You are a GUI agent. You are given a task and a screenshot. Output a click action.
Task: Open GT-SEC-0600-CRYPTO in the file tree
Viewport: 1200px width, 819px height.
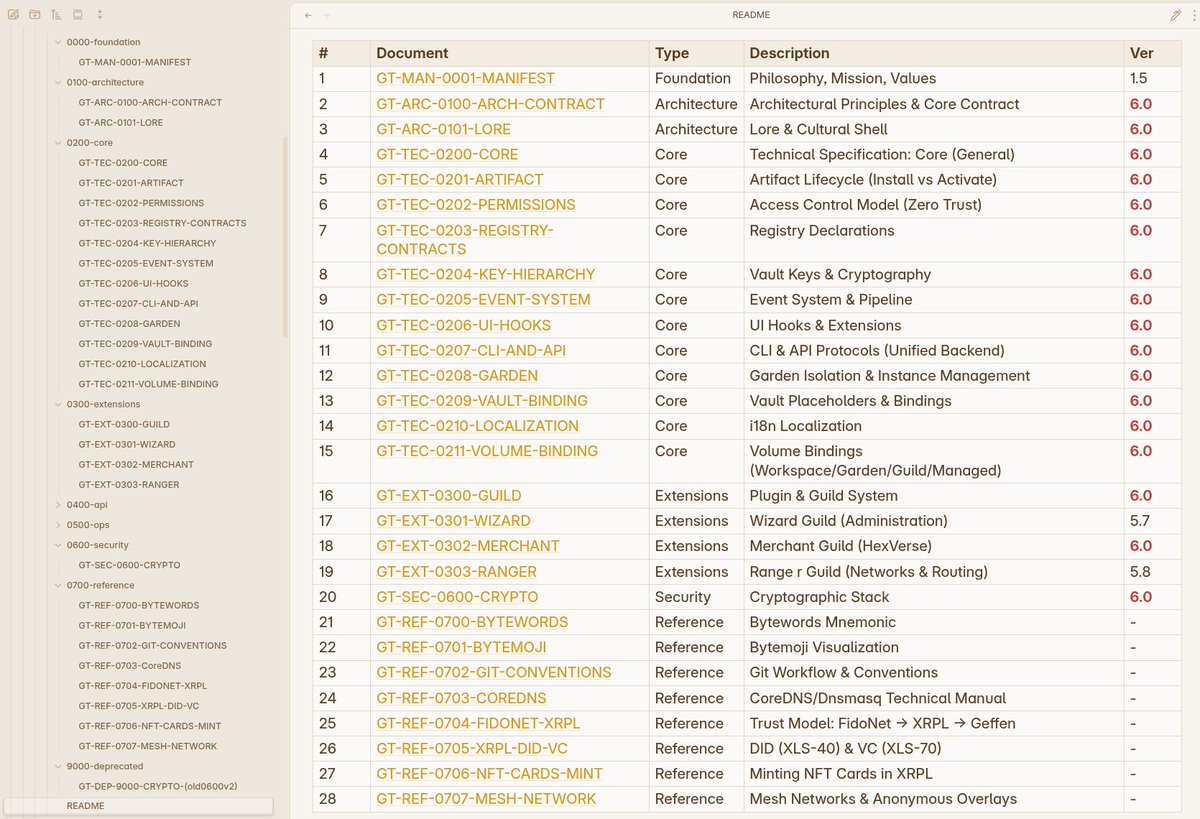(129, 565)
